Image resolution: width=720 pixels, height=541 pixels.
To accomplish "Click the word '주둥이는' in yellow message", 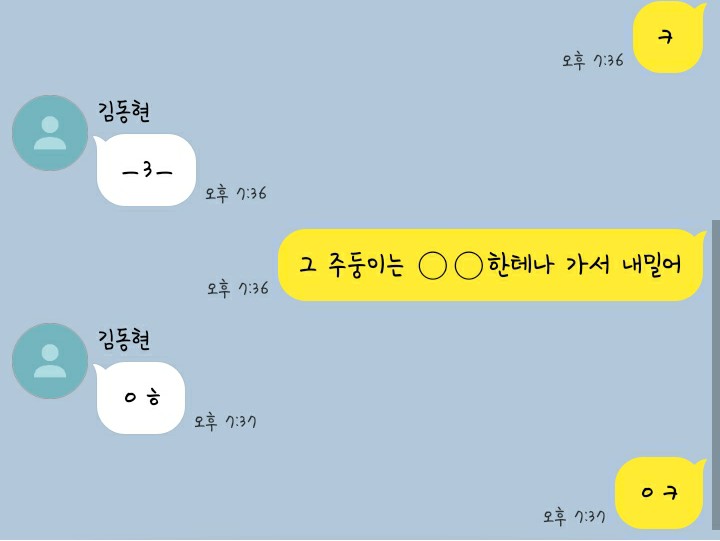I will tap(366, 265).
